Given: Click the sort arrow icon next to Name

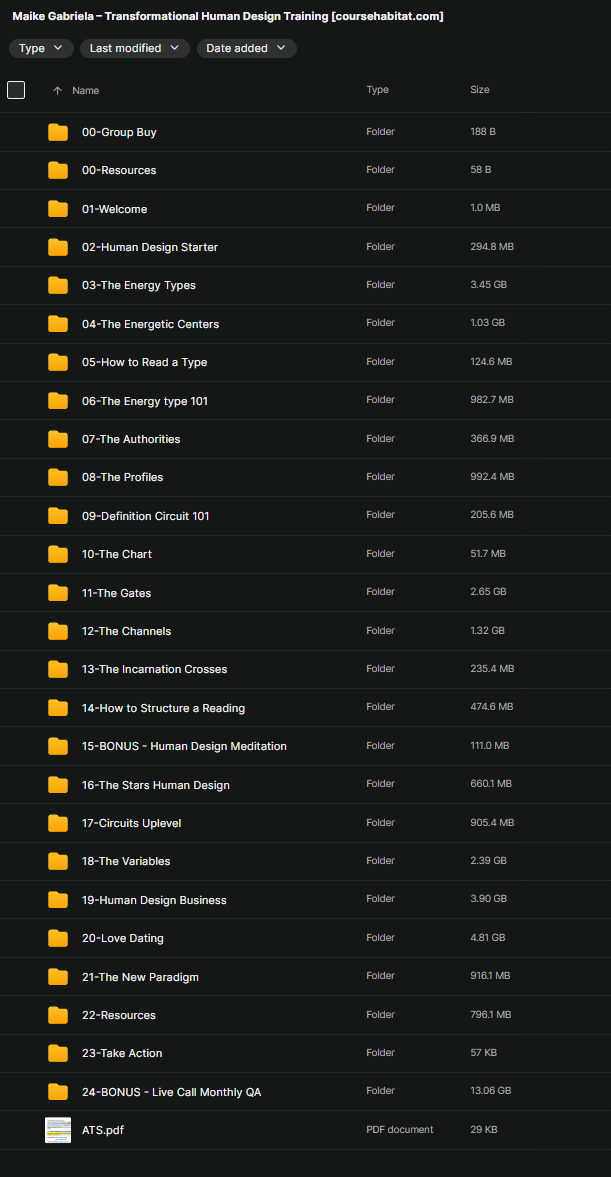Looking at the screenshot, I should point(57,91).
